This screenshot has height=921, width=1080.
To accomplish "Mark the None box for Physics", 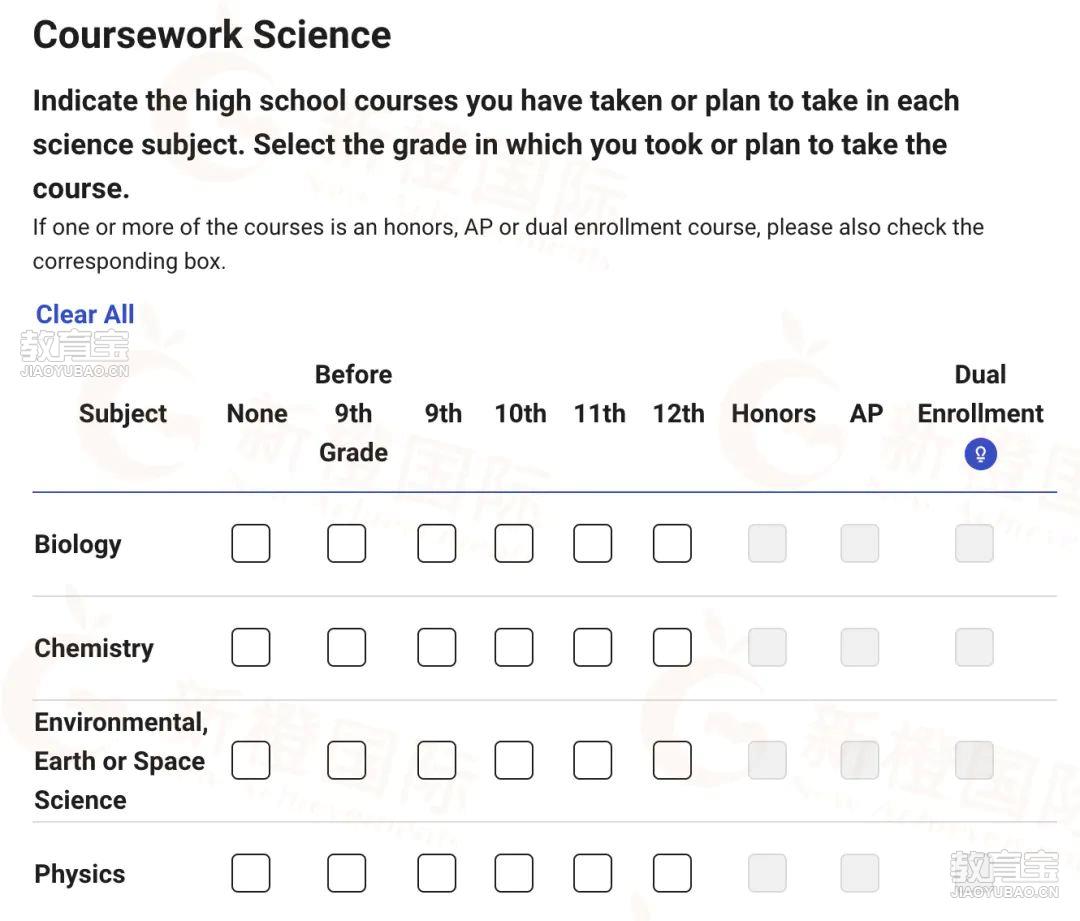I will [251, 873].
